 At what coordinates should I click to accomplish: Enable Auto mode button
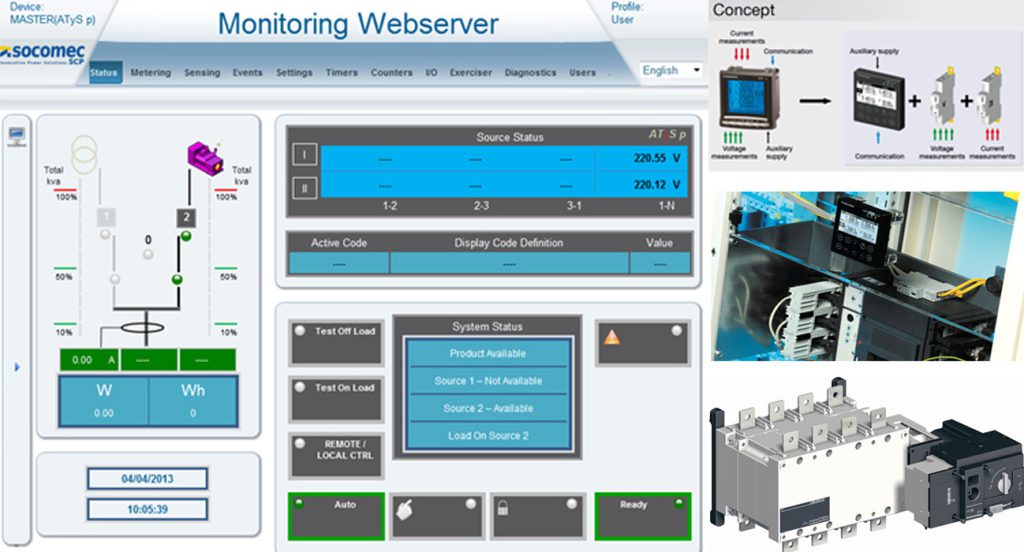pos(336,516)
